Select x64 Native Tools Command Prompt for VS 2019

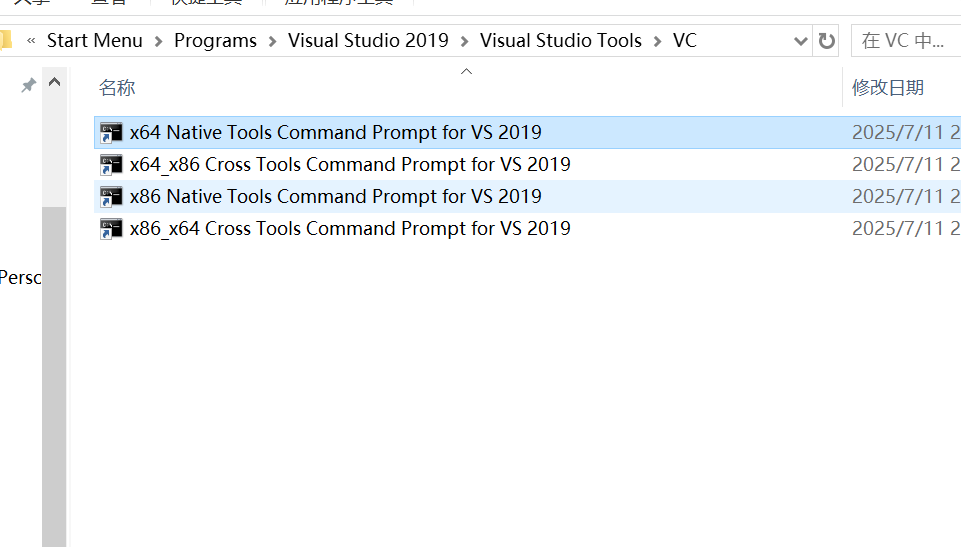(336, 132)
